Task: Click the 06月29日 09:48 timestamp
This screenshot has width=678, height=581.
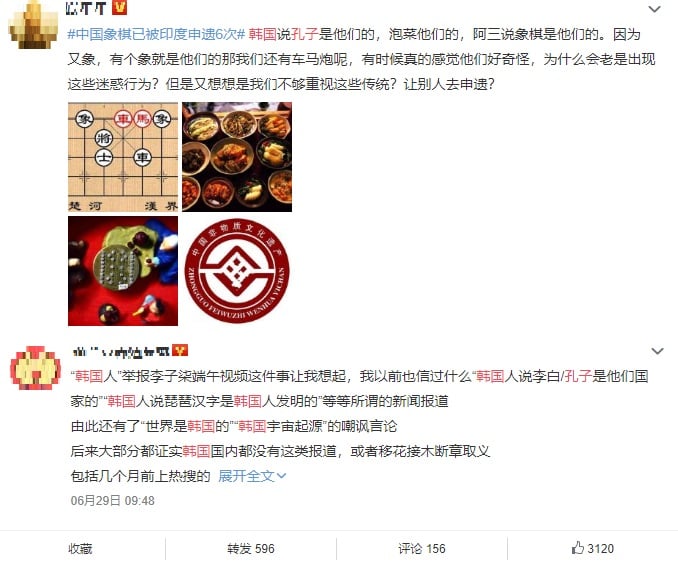Action: click(112, 501)
